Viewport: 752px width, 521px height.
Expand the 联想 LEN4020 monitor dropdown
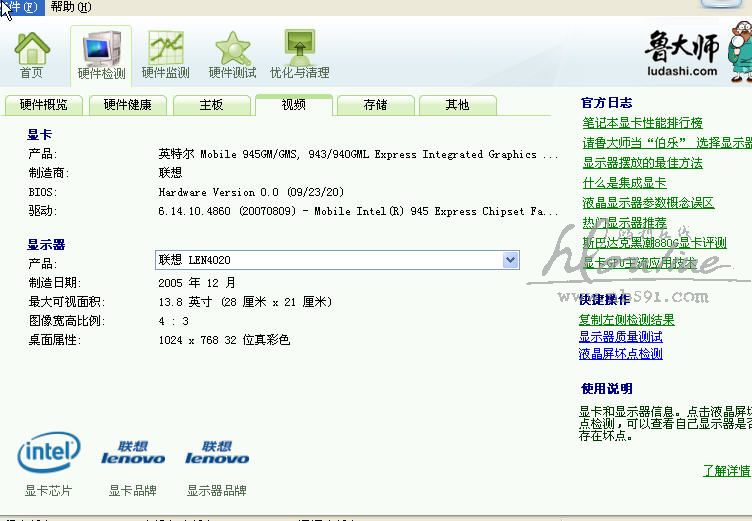tap(510, 260)
